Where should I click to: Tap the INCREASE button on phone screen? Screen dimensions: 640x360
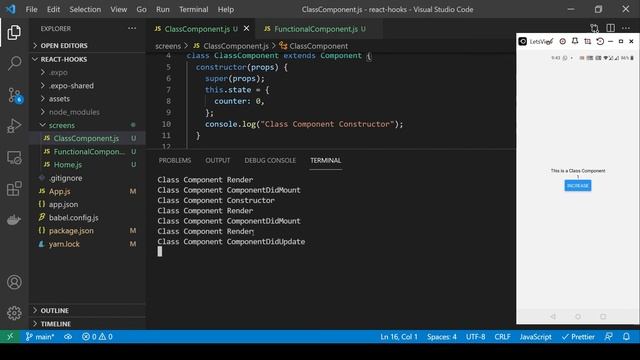click(578, 186)
